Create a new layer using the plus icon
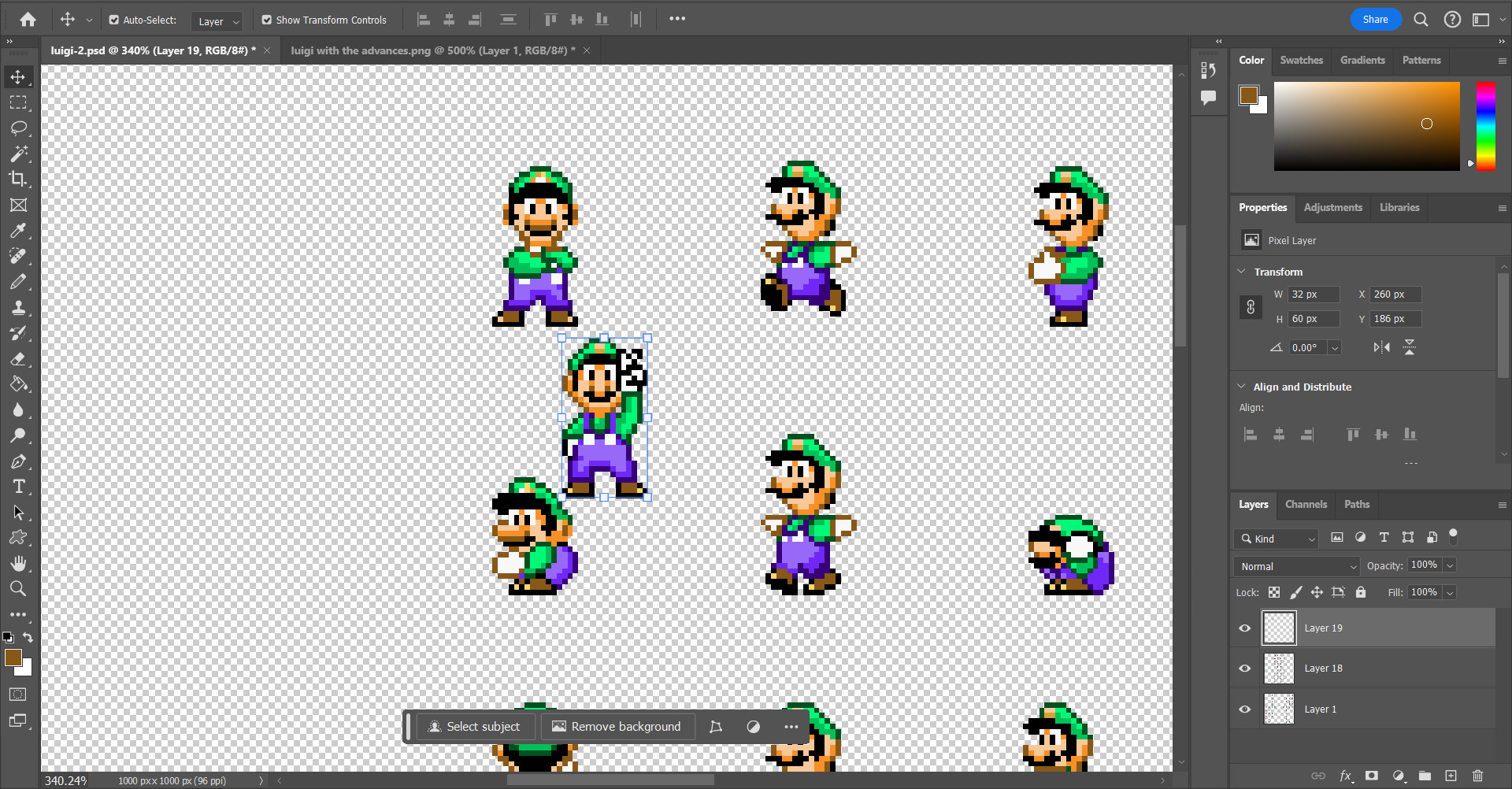The width and height of the screenshot is (1512, 789). tap(1453, 776)
